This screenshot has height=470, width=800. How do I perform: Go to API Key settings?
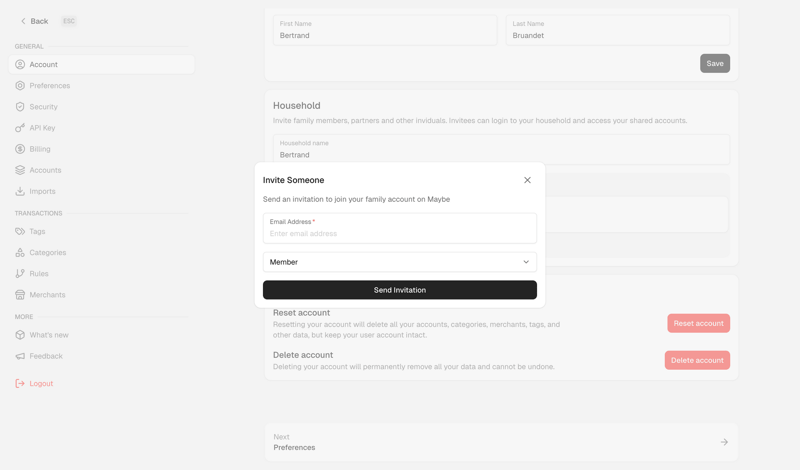point(102,128)
